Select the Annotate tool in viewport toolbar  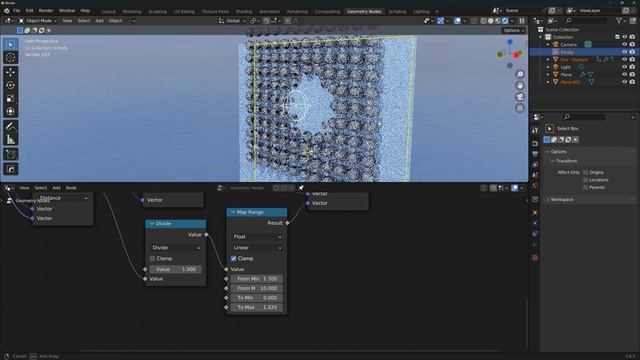(x=11, y=127)
